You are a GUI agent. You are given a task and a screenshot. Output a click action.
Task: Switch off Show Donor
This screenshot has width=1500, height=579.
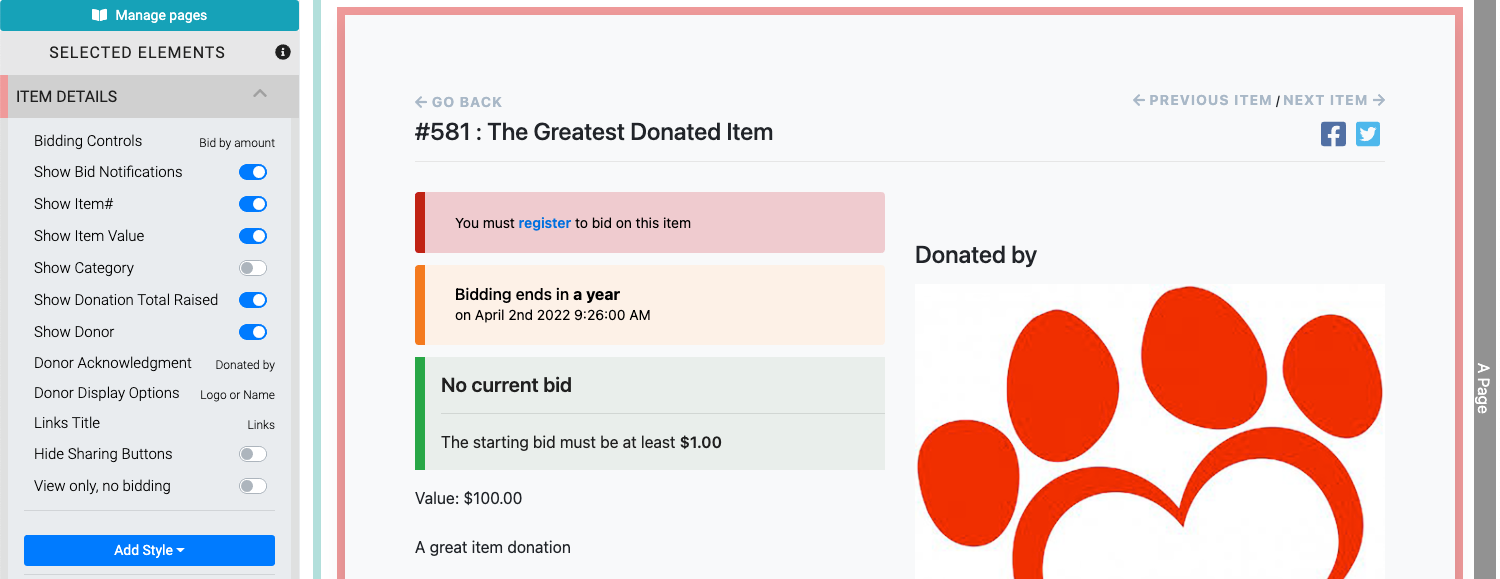[253, 332]
